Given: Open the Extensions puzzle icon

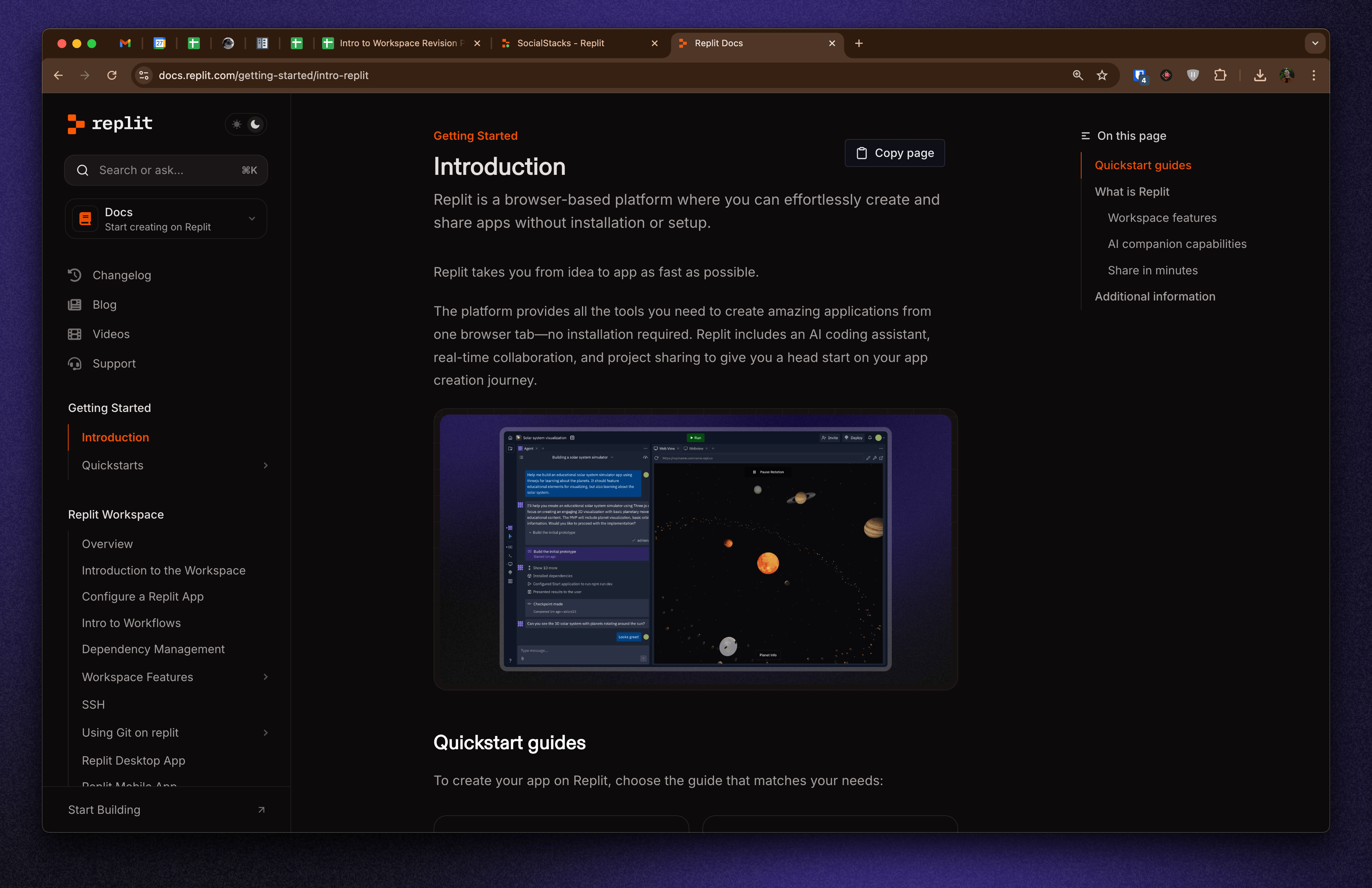Looking at the screenshot, I should click(1220, 75).
